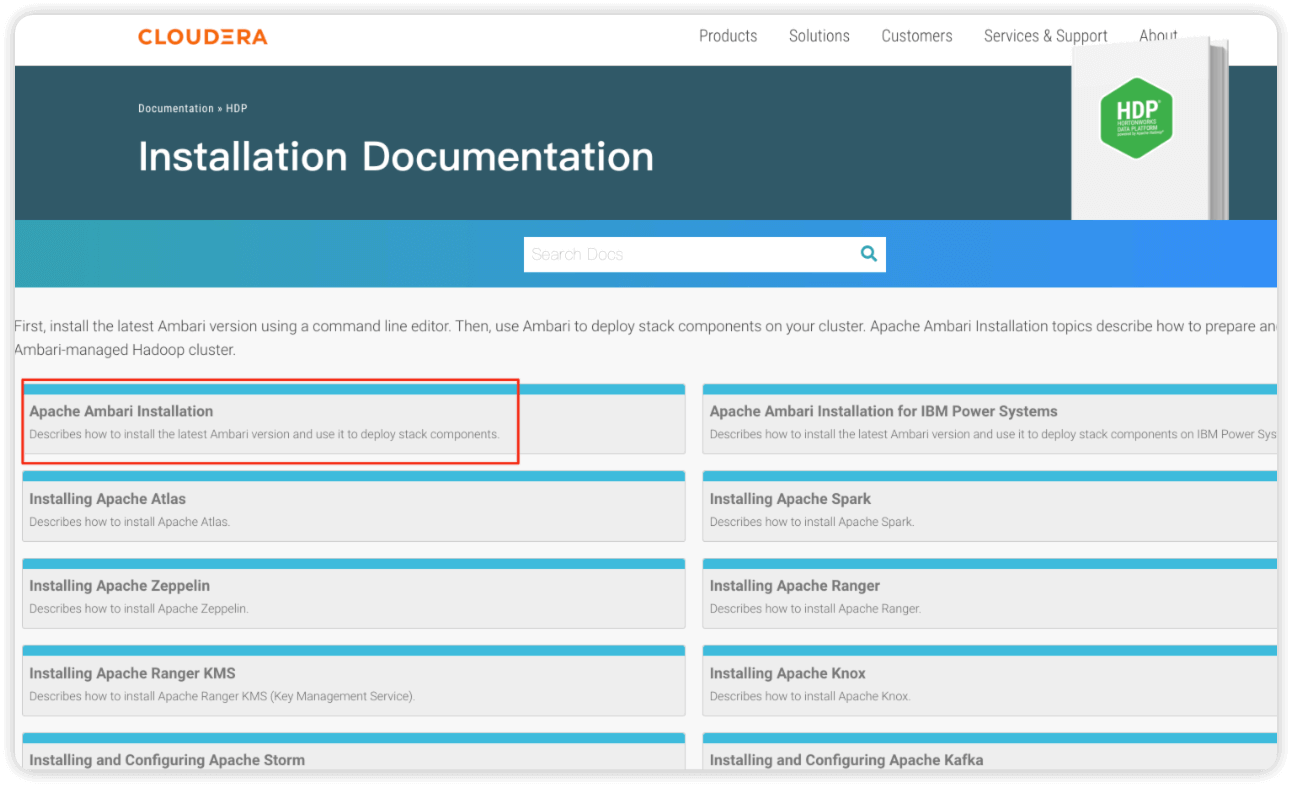This screenshot has width=1292, height=786.
Task: Click the Cloudera logo
Action: pyautogui.click(x=203, y=37)
